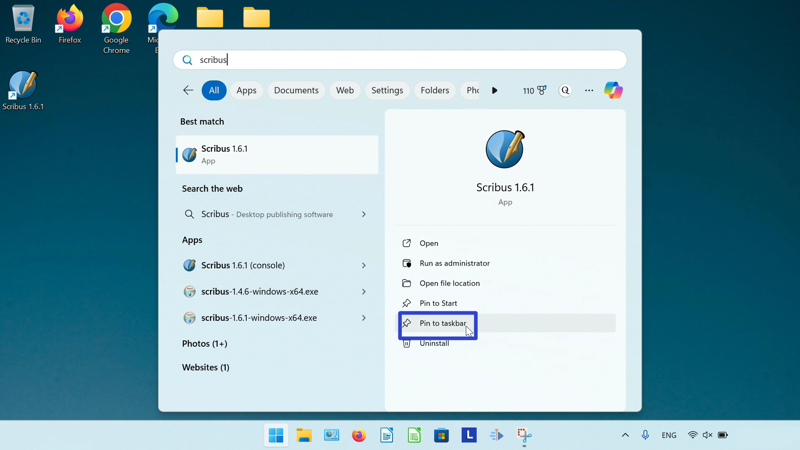Select the Scribus 1.6.1 desktop shortcut
This screenshot has width=800, height=450.
click(x=23, y=90)
